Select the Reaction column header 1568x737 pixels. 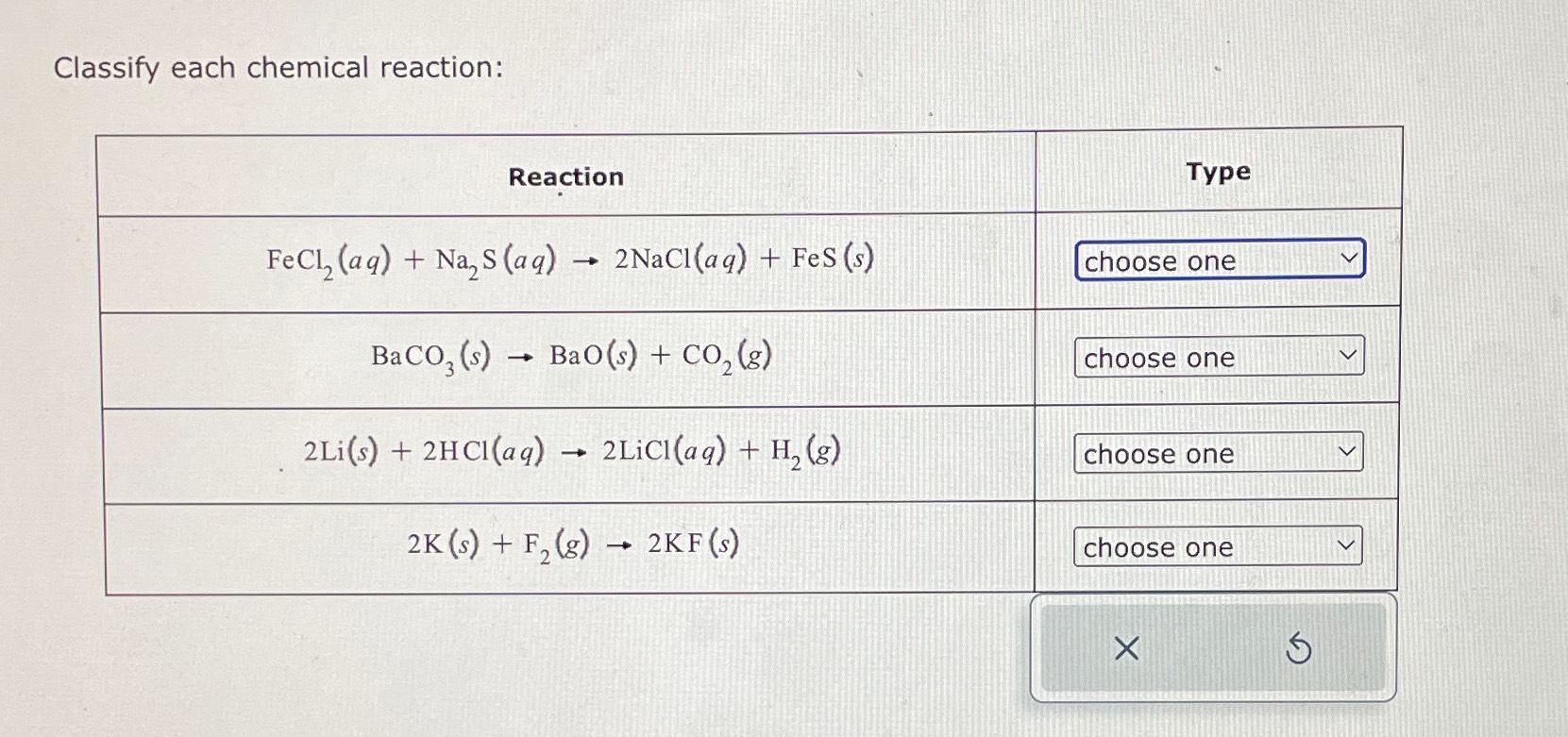(x=565, y=176)
